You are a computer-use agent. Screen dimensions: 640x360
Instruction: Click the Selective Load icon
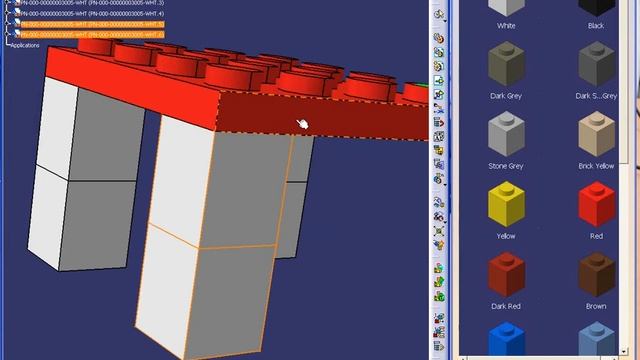[x=438, y=150]
